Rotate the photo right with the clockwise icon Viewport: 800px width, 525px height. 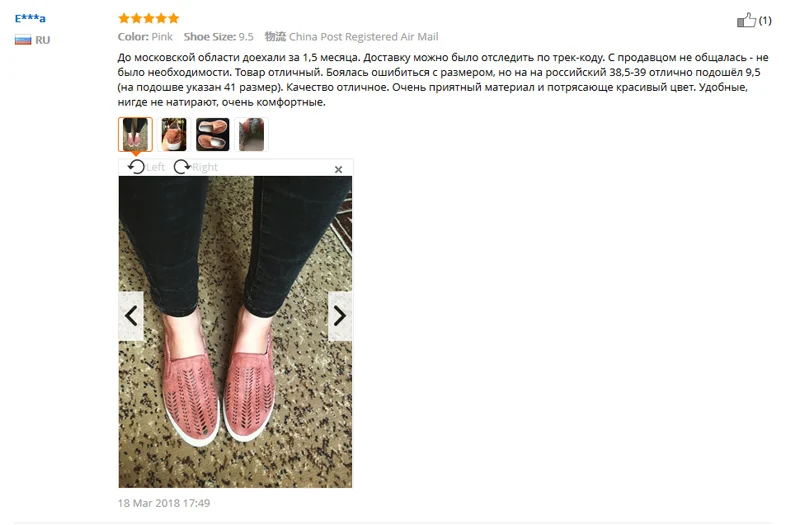tap(182, 167)
